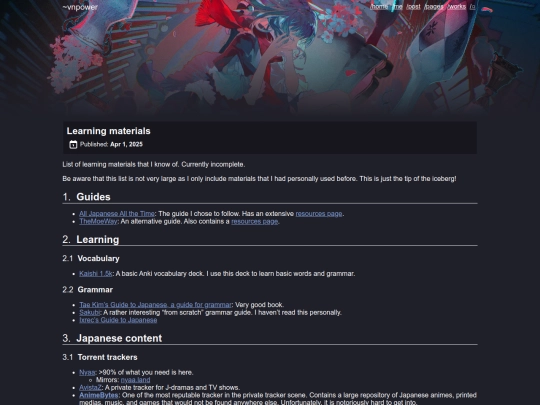
Task: Visit the AvistaZ tracker link
Action: (90, 388)
